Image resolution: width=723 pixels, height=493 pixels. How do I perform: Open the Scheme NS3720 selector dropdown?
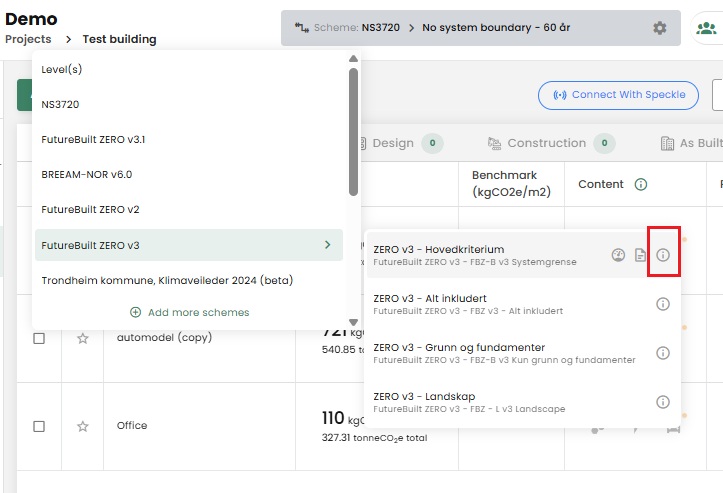pyautogui.click(x=470, y=28)
